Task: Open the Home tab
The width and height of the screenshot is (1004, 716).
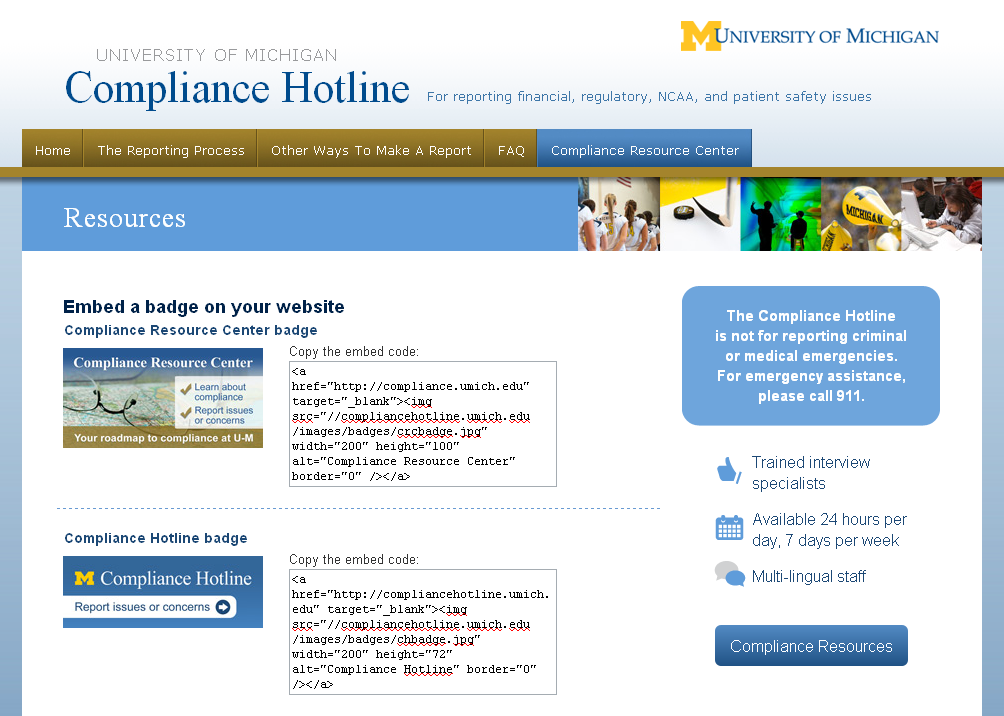Action: (53, 151)
